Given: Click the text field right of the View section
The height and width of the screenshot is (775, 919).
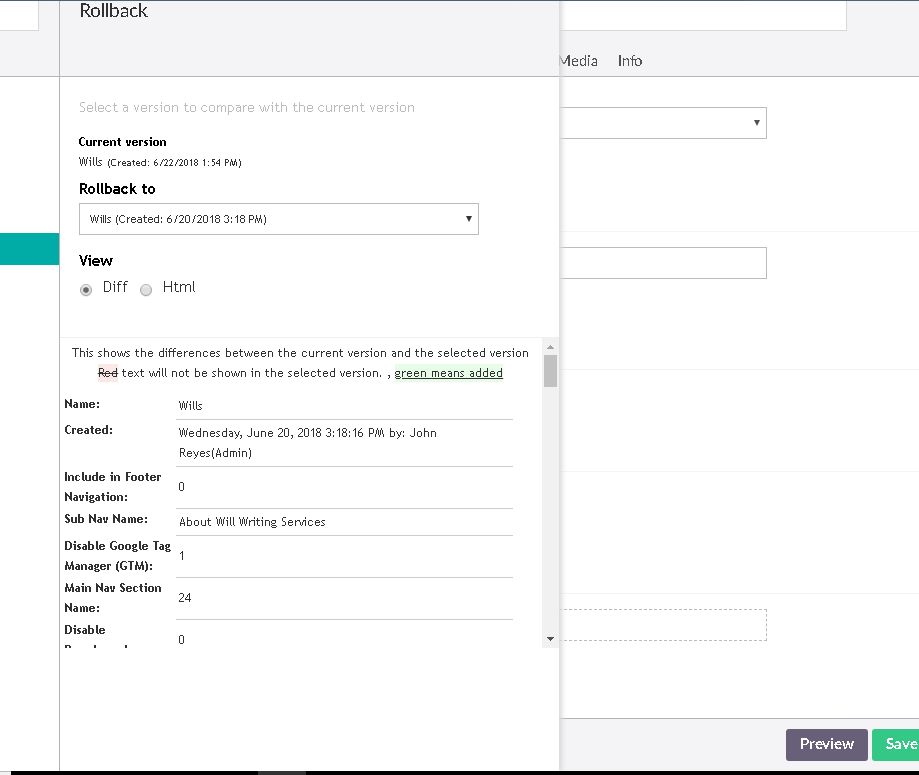Looking at the screenshot, I should (x=663, y=263).
